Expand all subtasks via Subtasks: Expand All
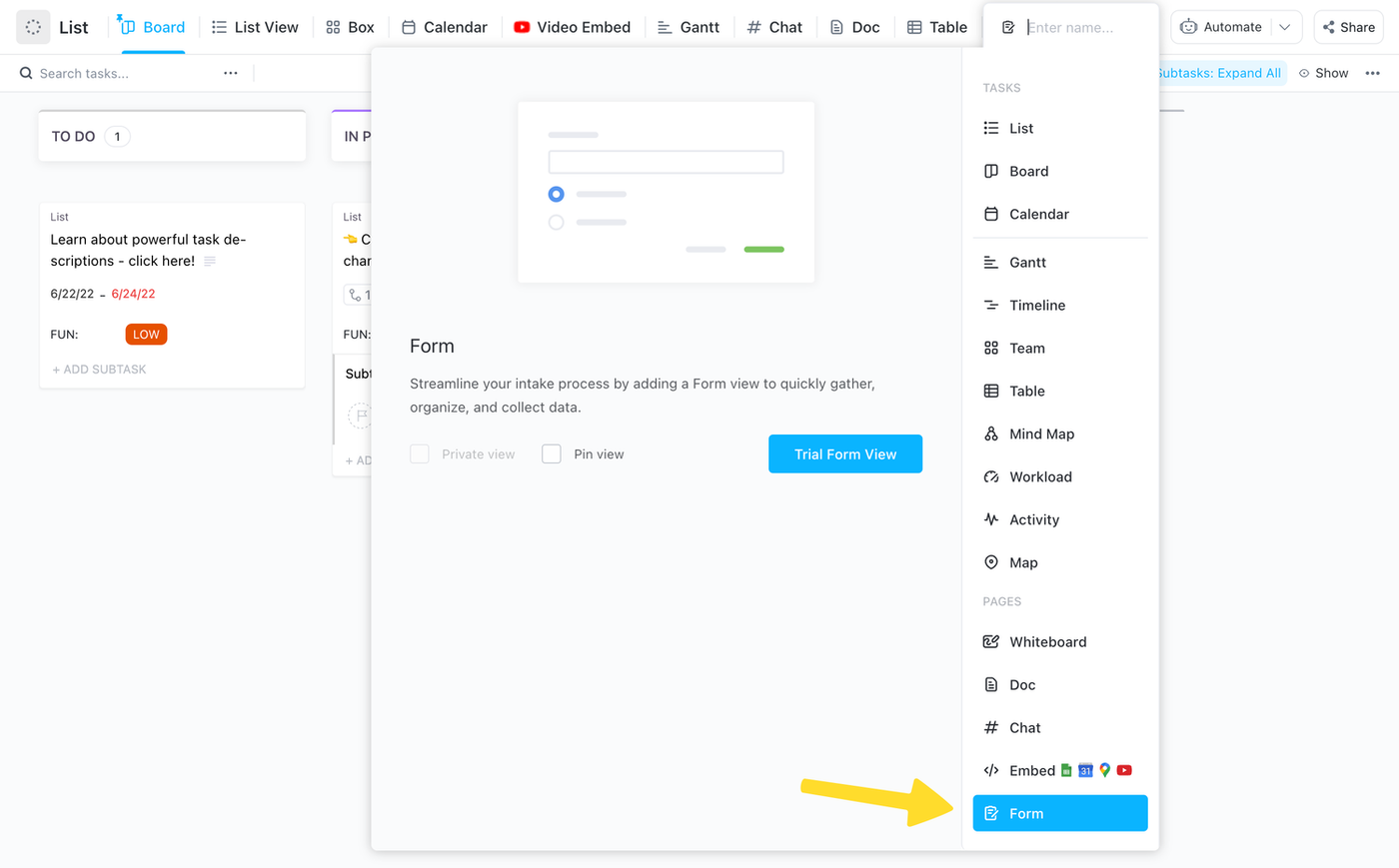 [1219, 72]
